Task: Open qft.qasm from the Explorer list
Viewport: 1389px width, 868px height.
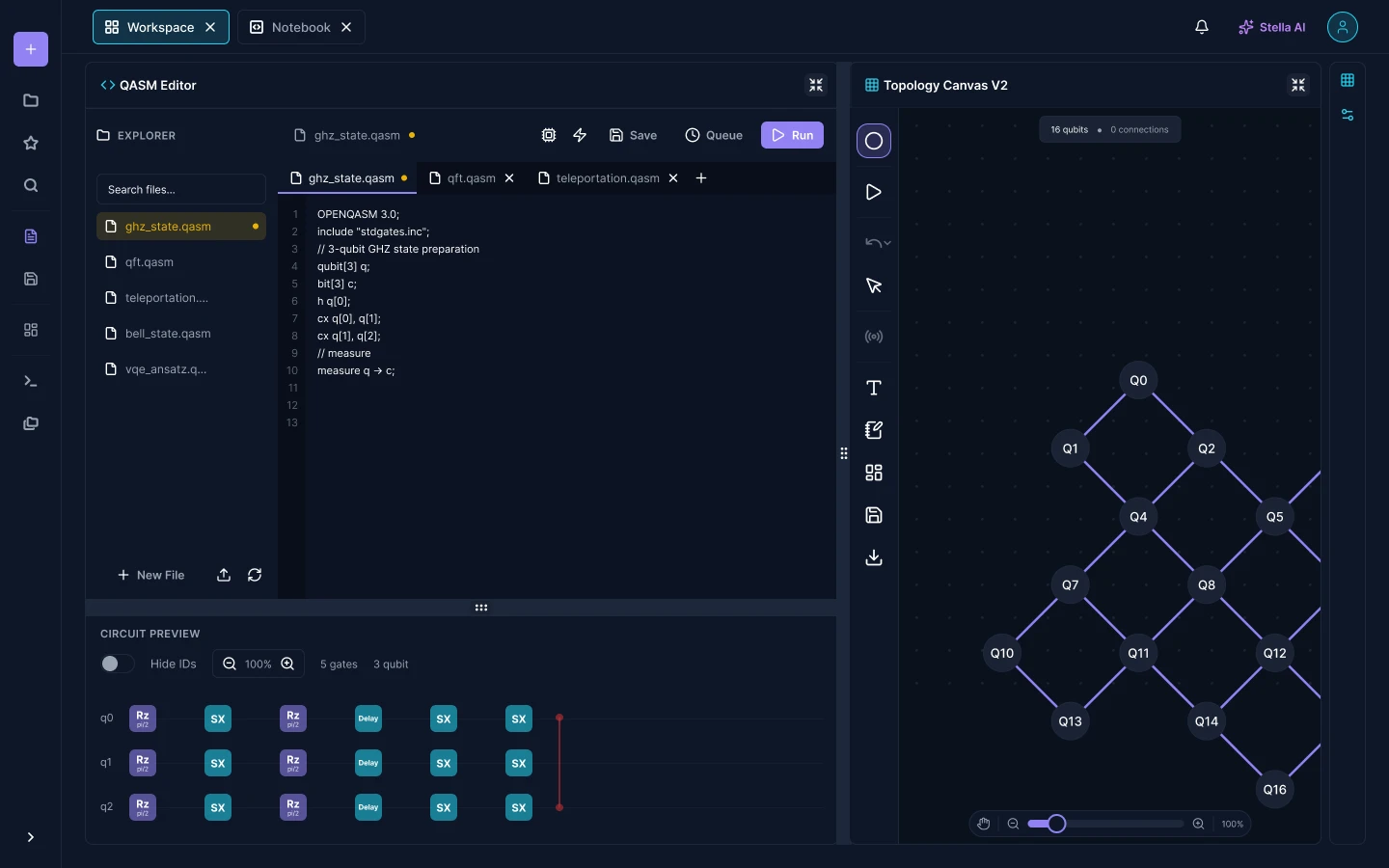Action: click(181, 262)
